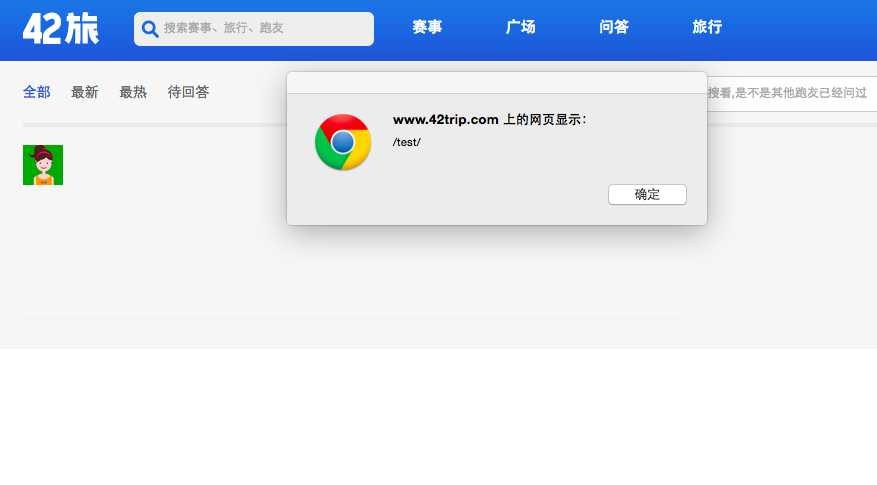Image resolution: width=877 pixels, height=485 pixels.
Task: Click the www.42trip.com 上的网页显示 heading
Action: coord(489,120)
